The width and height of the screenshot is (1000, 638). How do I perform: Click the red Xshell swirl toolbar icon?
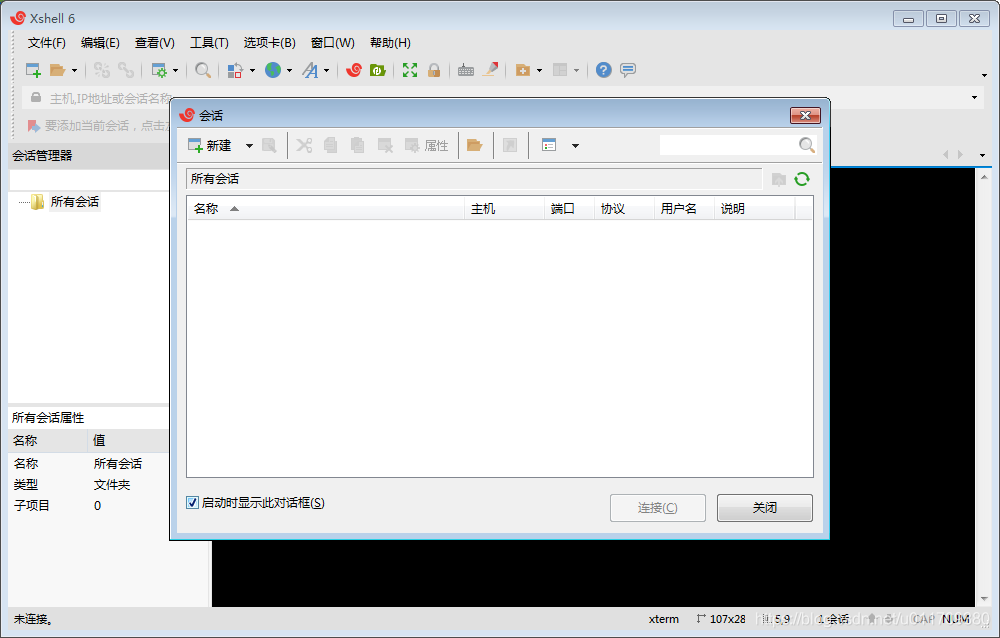[354, 70]
